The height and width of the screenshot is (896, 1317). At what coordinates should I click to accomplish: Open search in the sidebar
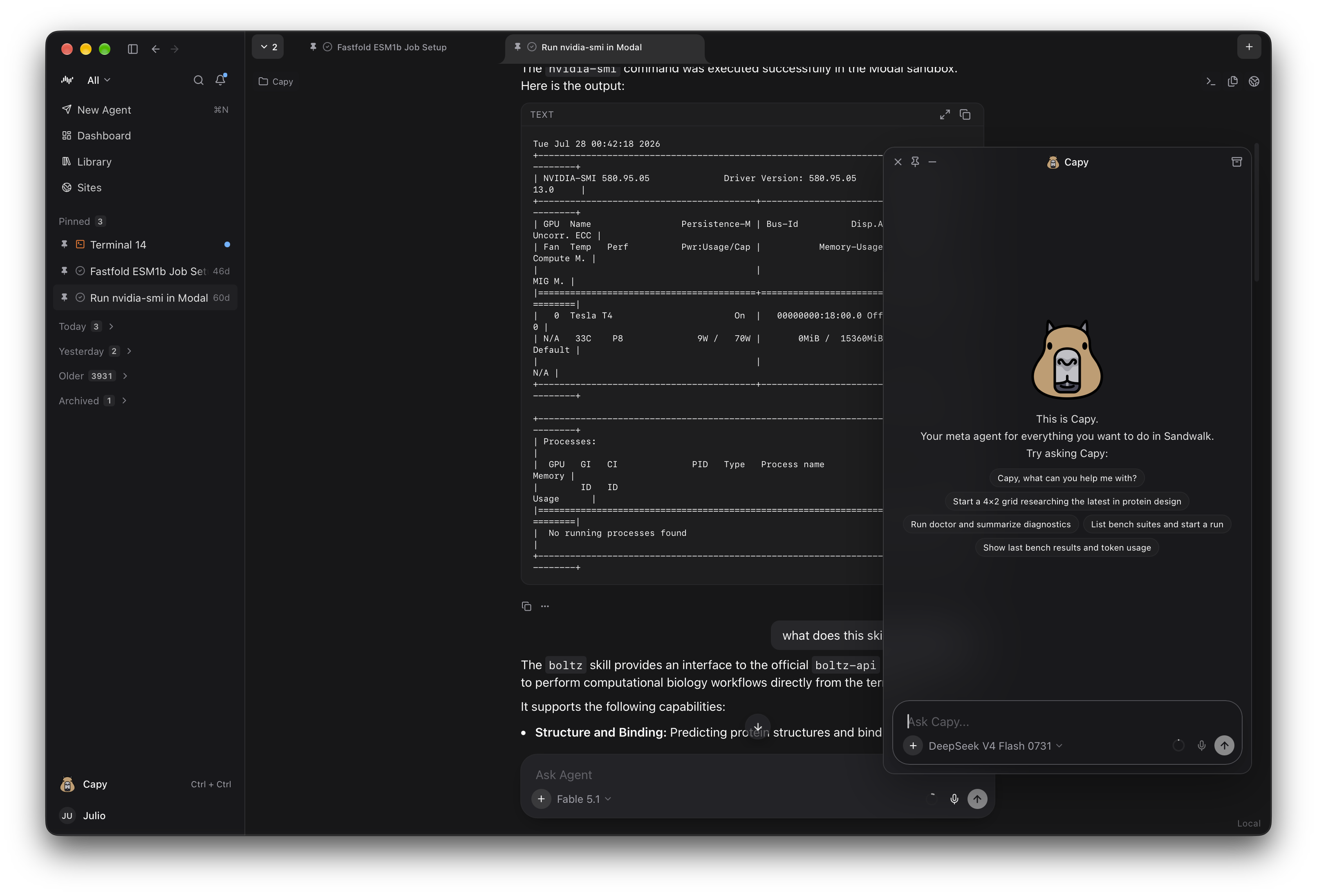coord(198,80)
